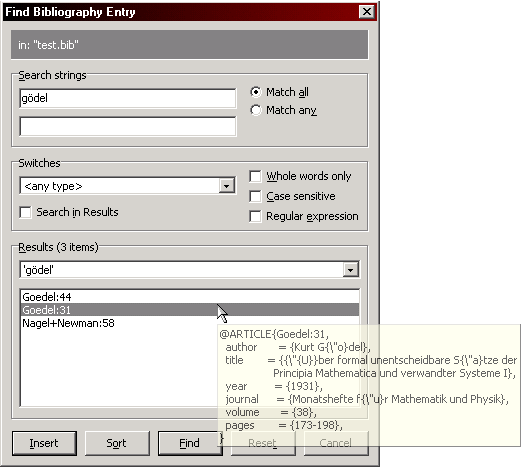Click the Reset button
Screen dimensions: 521x467
[x=263, y=443]
